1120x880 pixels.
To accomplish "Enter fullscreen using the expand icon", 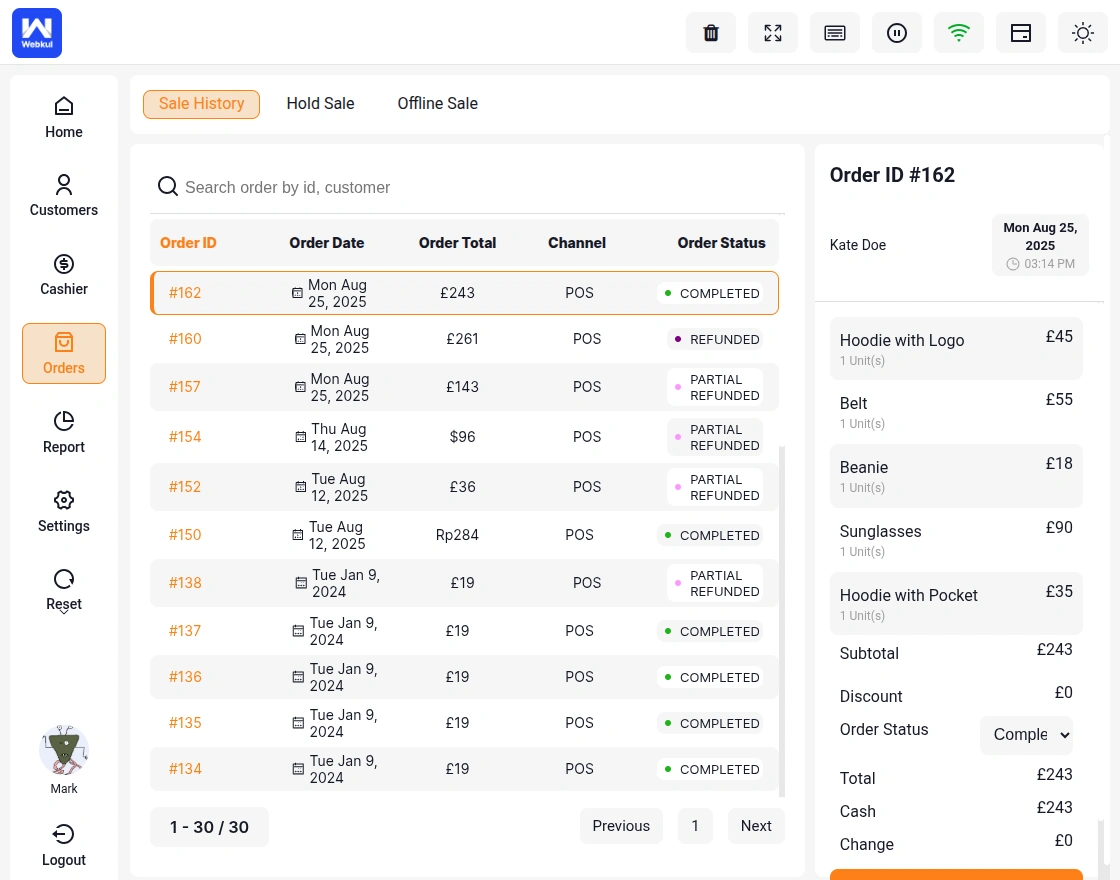I will 773,33.
